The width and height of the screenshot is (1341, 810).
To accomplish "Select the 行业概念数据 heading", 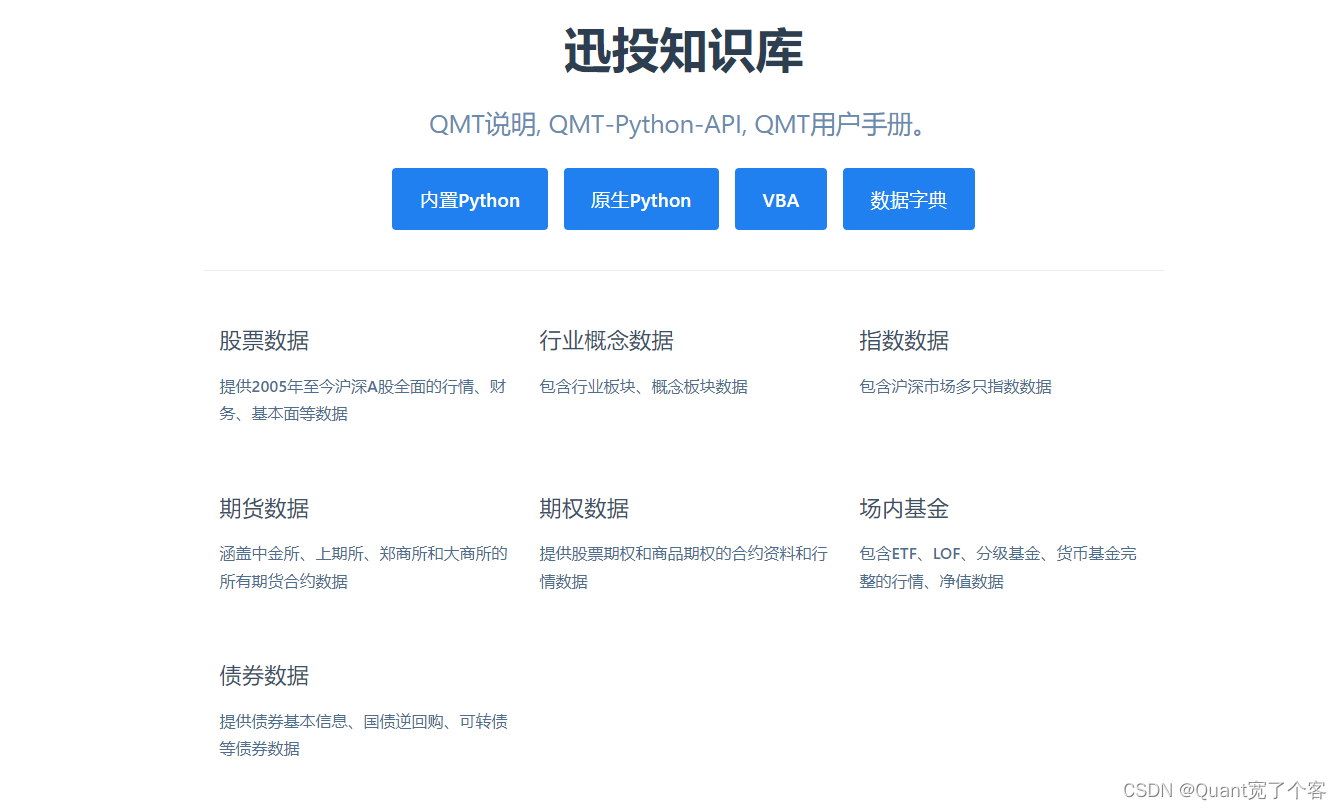I will [607, 341].
